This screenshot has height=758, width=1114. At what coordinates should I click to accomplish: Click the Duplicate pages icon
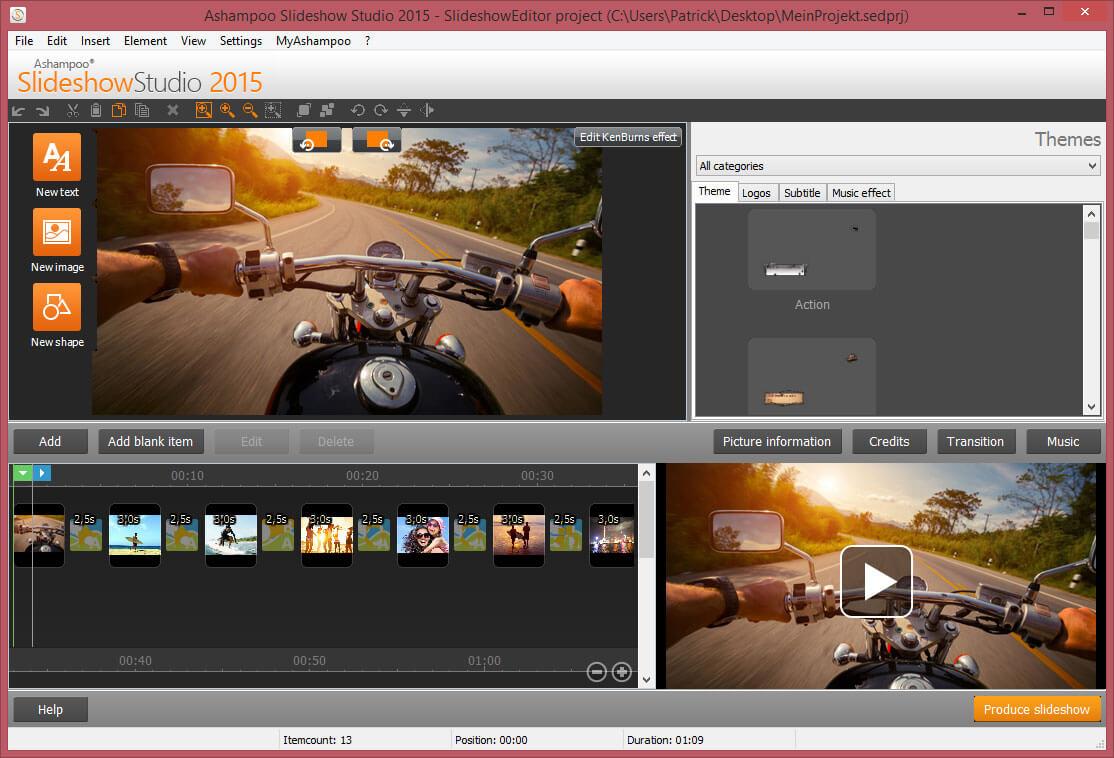[142, 110]
